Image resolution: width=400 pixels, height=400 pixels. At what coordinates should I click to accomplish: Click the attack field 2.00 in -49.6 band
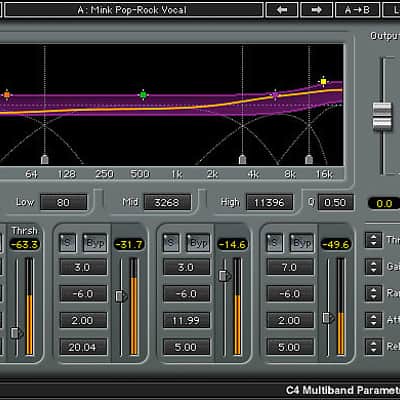(290, 321)
